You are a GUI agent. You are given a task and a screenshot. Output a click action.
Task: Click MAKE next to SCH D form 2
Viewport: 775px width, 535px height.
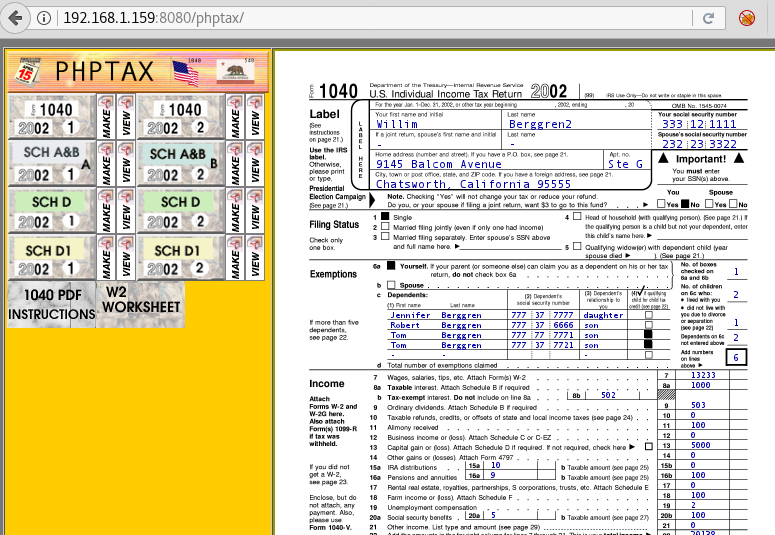click(235, 211)
